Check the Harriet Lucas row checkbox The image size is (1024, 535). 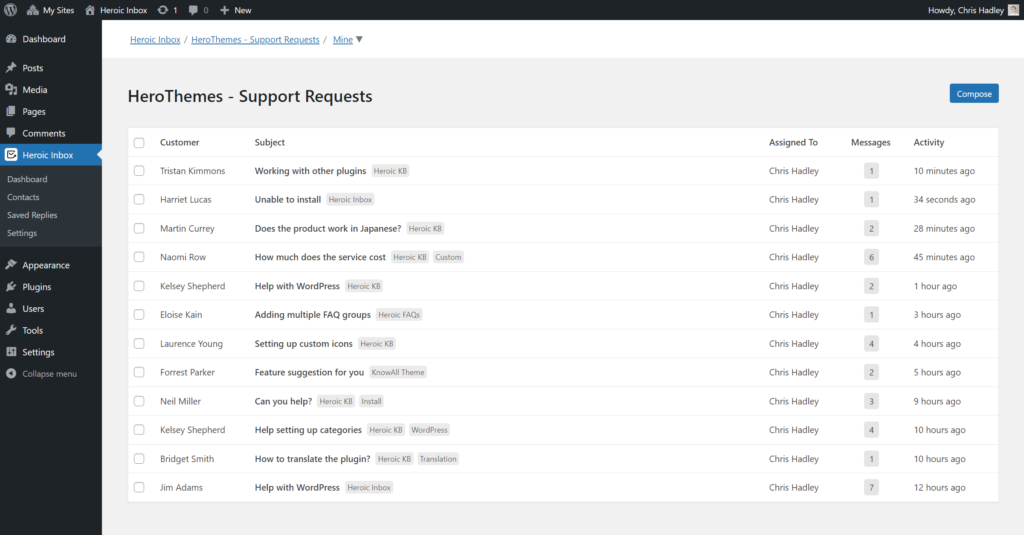pos(139,199)
